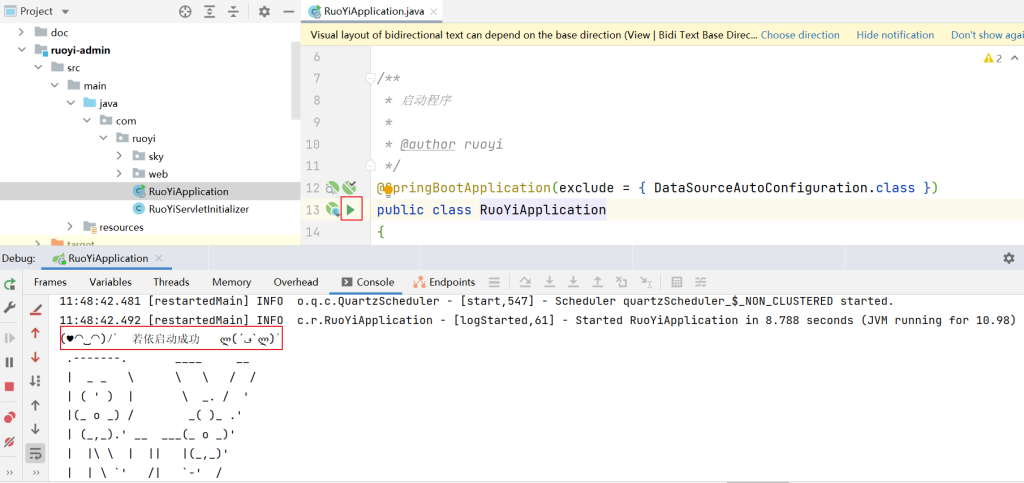Open the Debug panel settings gear
The image size is (1024, 483).
click(1008, 258)
